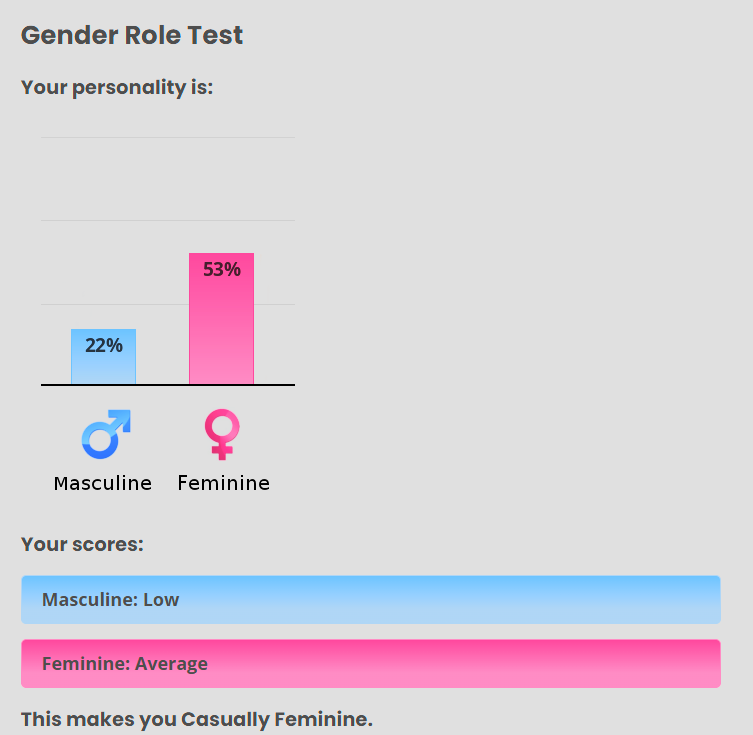Click the 53% value label
This screenshot has height=735, width=753.
221,269
